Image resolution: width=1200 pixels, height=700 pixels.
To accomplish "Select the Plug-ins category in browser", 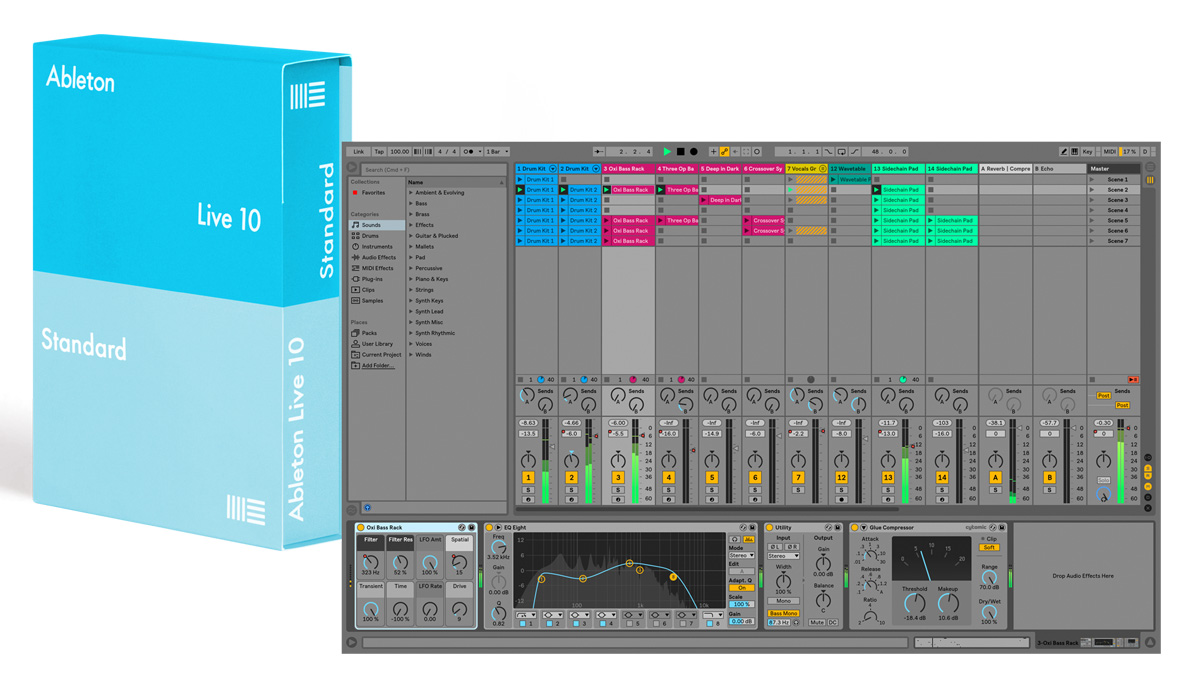I will pos(372,279).
